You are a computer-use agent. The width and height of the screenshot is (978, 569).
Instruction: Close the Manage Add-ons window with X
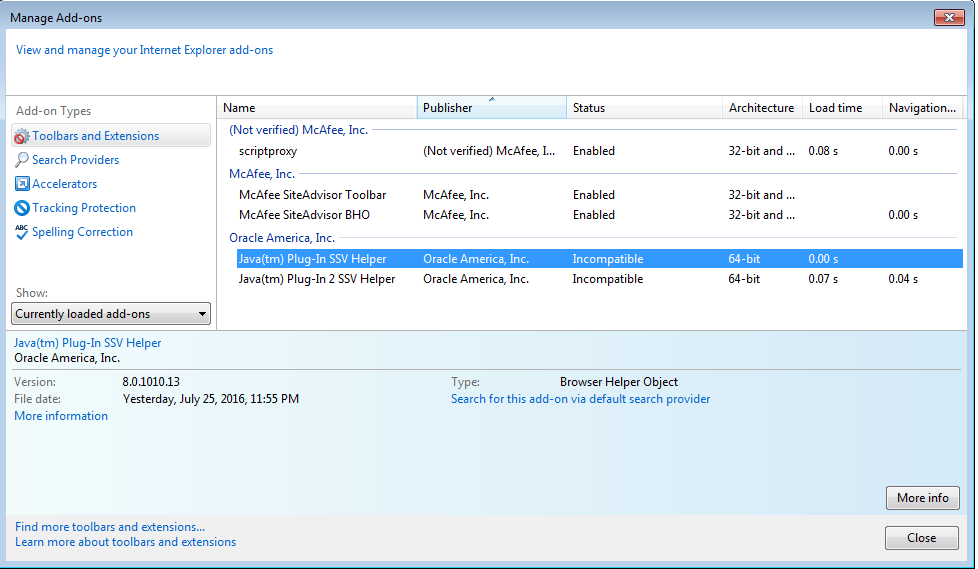[x=948, y=17]
